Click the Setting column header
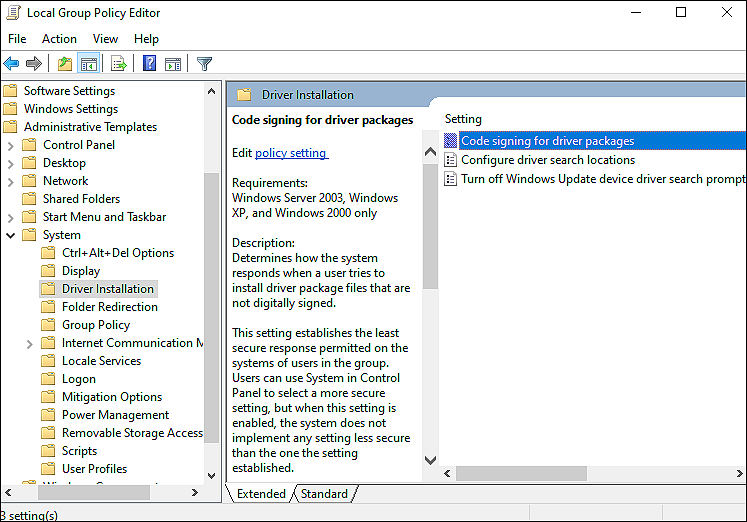This screenshot has width=747, height=522. [463, 119]
